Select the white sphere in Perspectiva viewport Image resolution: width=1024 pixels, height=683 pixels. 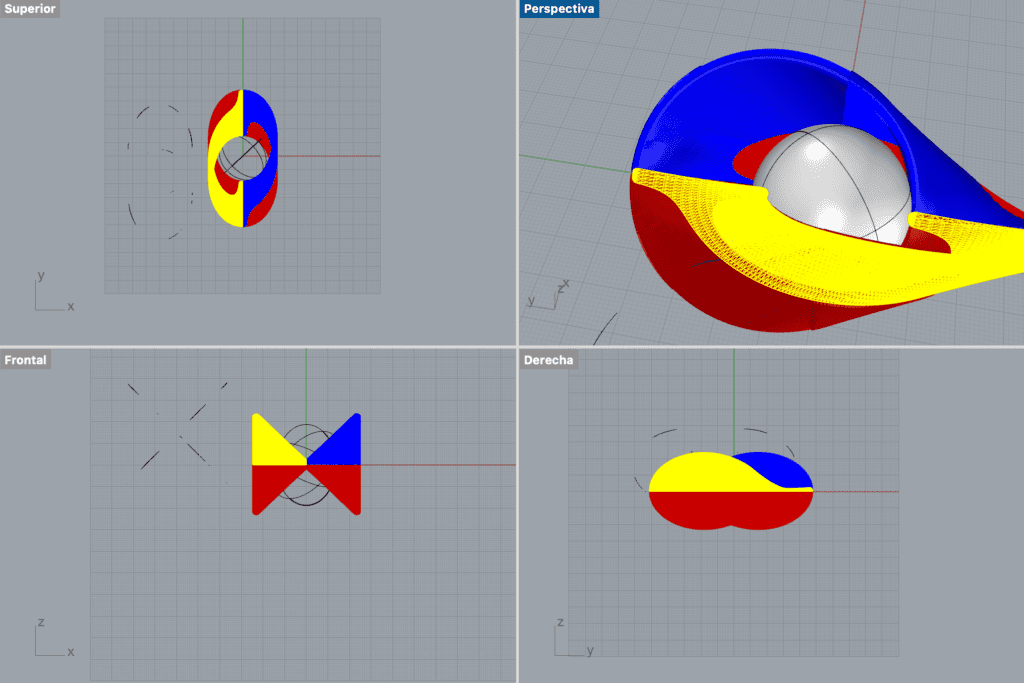[830, 185]
